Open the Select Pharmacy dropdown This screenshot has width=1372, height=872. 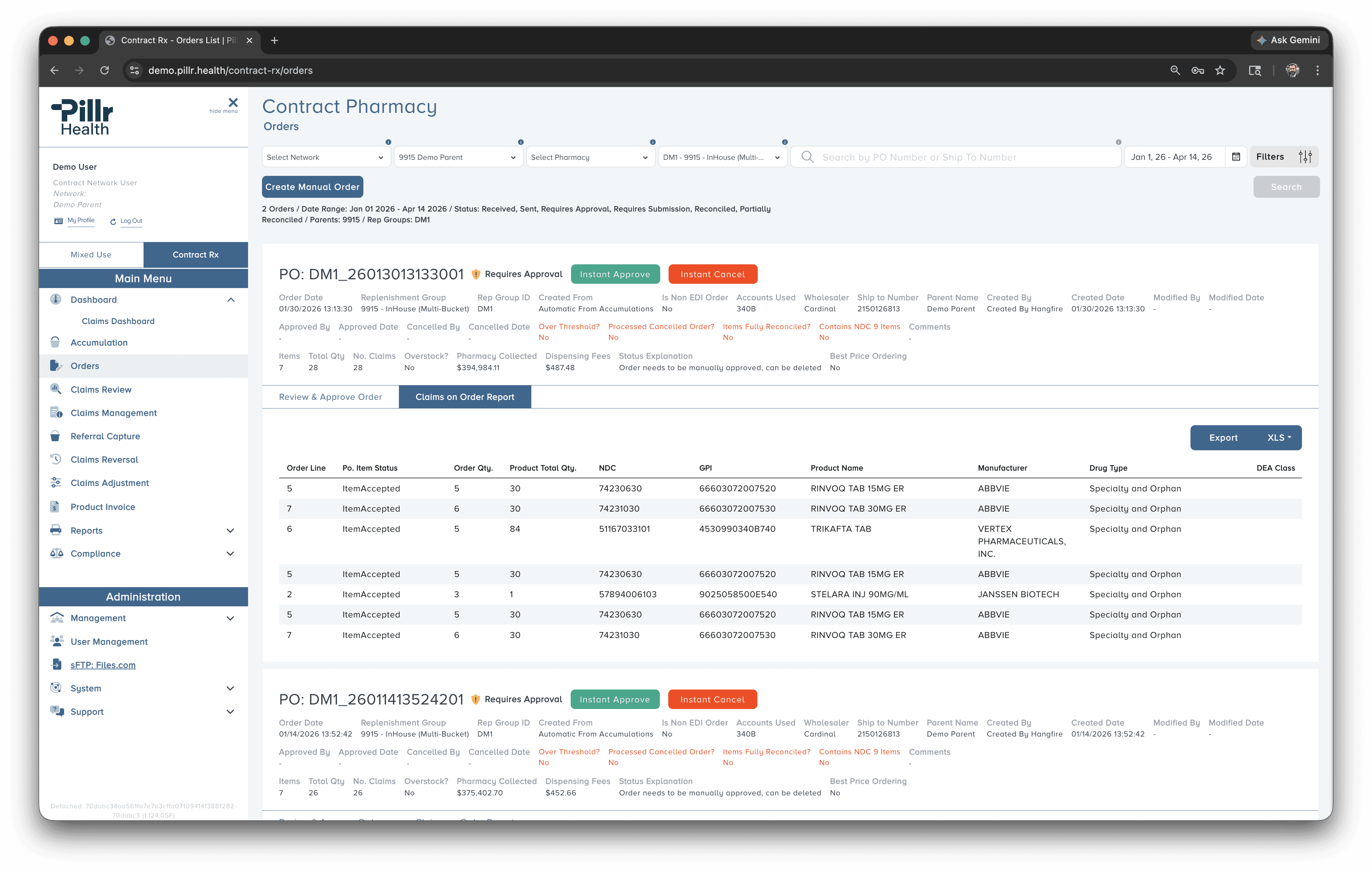[590, 157]
